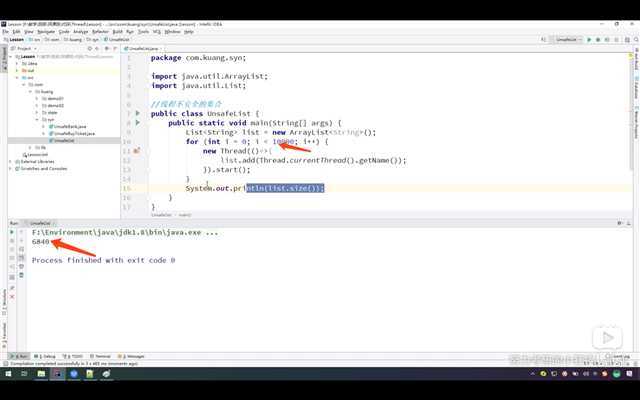
Task: Click the Pin tab icon in Run panel
Action: click(12, 288)
